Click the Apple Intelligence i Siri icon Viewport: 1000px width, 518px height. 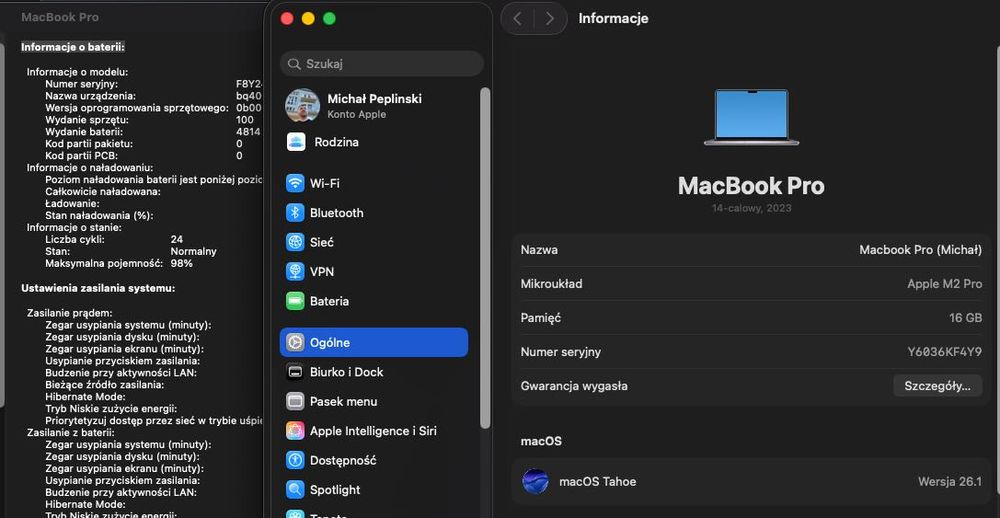295,431
